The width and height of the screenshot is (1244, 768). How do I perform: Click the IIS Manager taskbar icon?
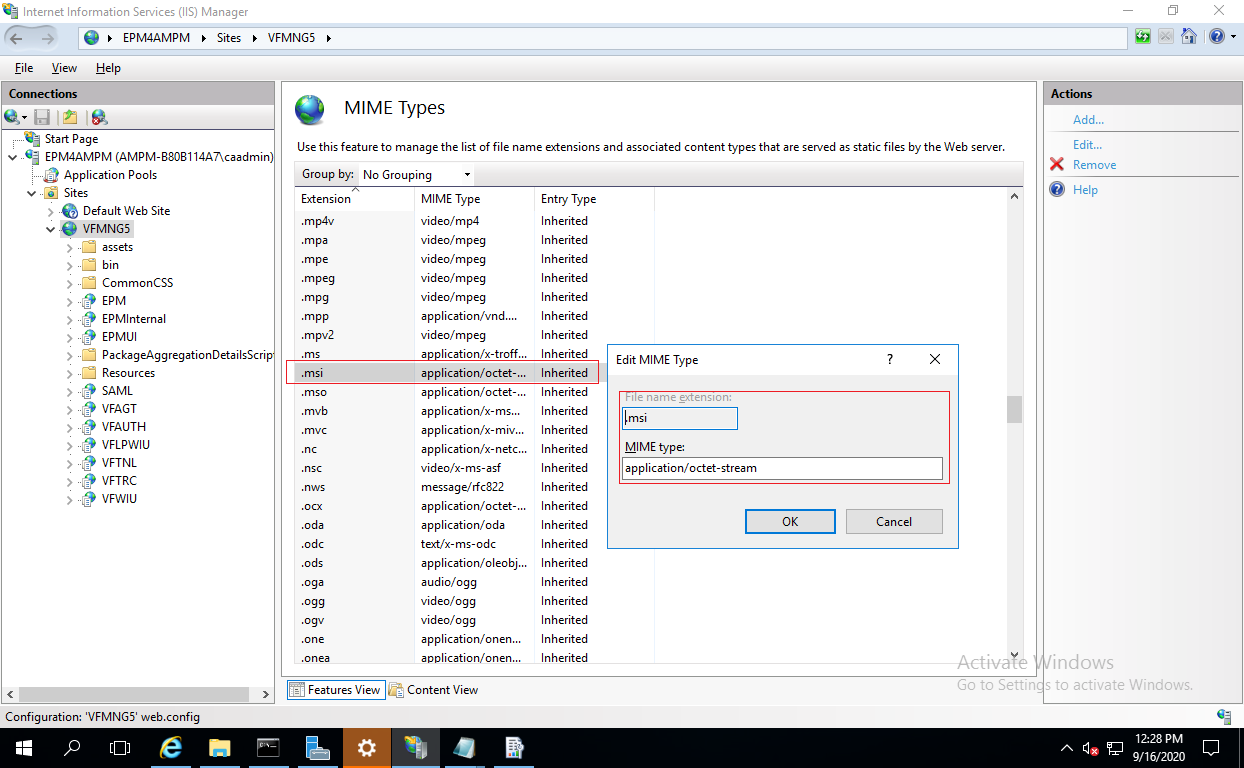tap(416, 747)
